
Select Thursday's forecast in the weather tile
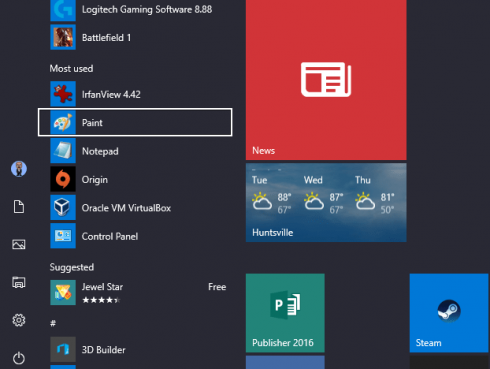[375, 195]
